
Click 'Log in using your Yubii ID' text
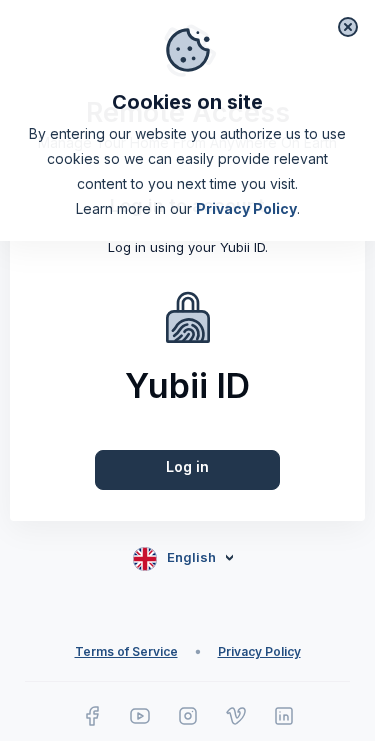pyautogui.click(x=188, y=248)
